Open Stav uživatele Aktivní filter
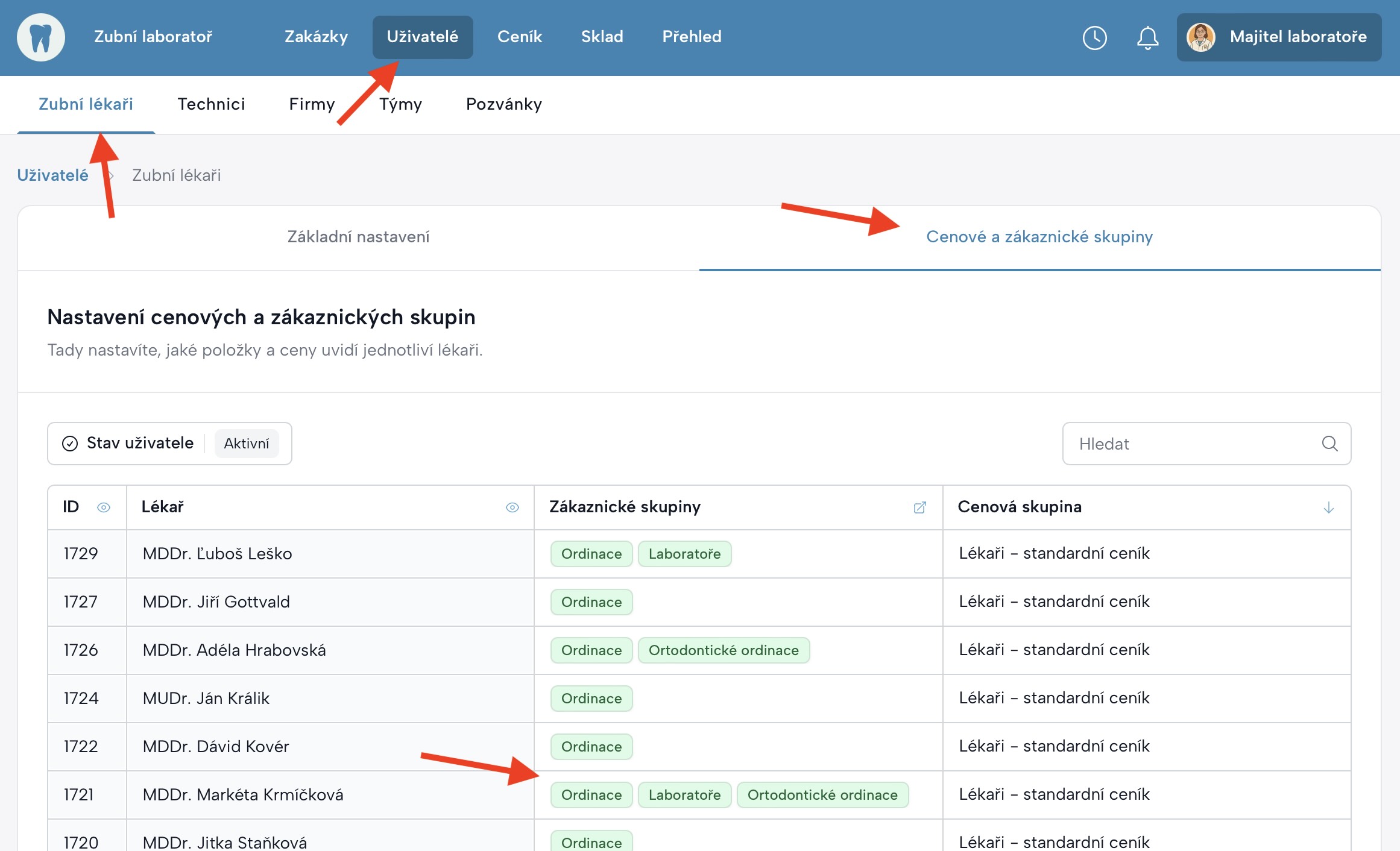This screenshot has width=1400, height=851. [x=246, y=444]
